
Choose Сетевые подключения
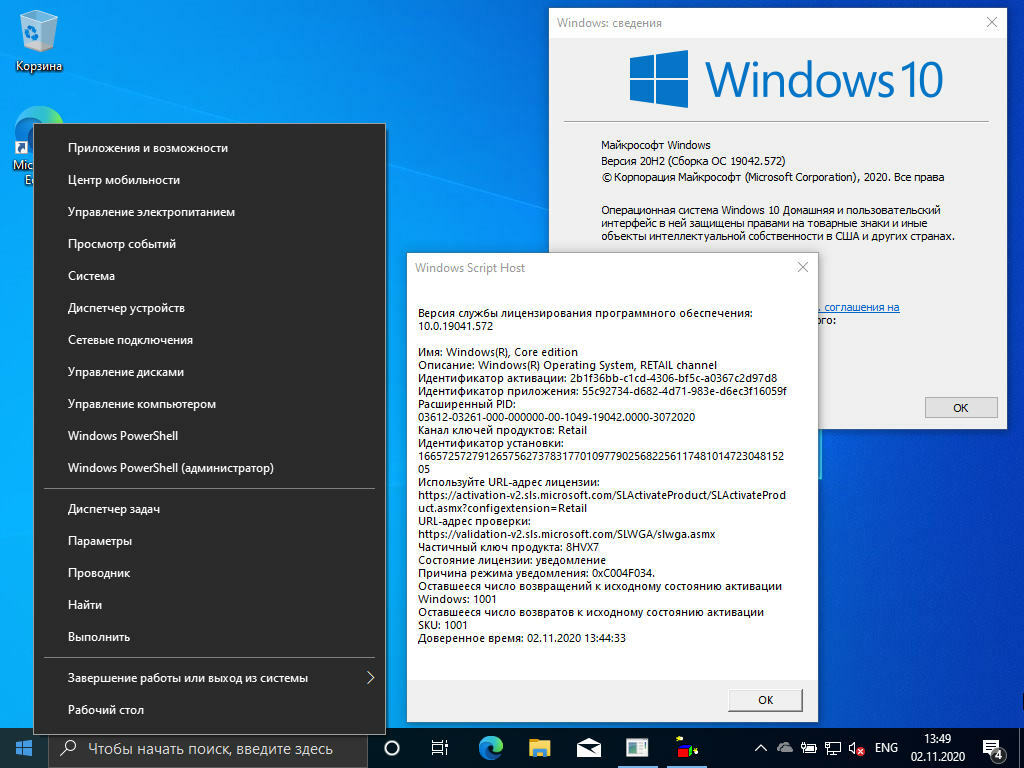(x=210, y=340)
